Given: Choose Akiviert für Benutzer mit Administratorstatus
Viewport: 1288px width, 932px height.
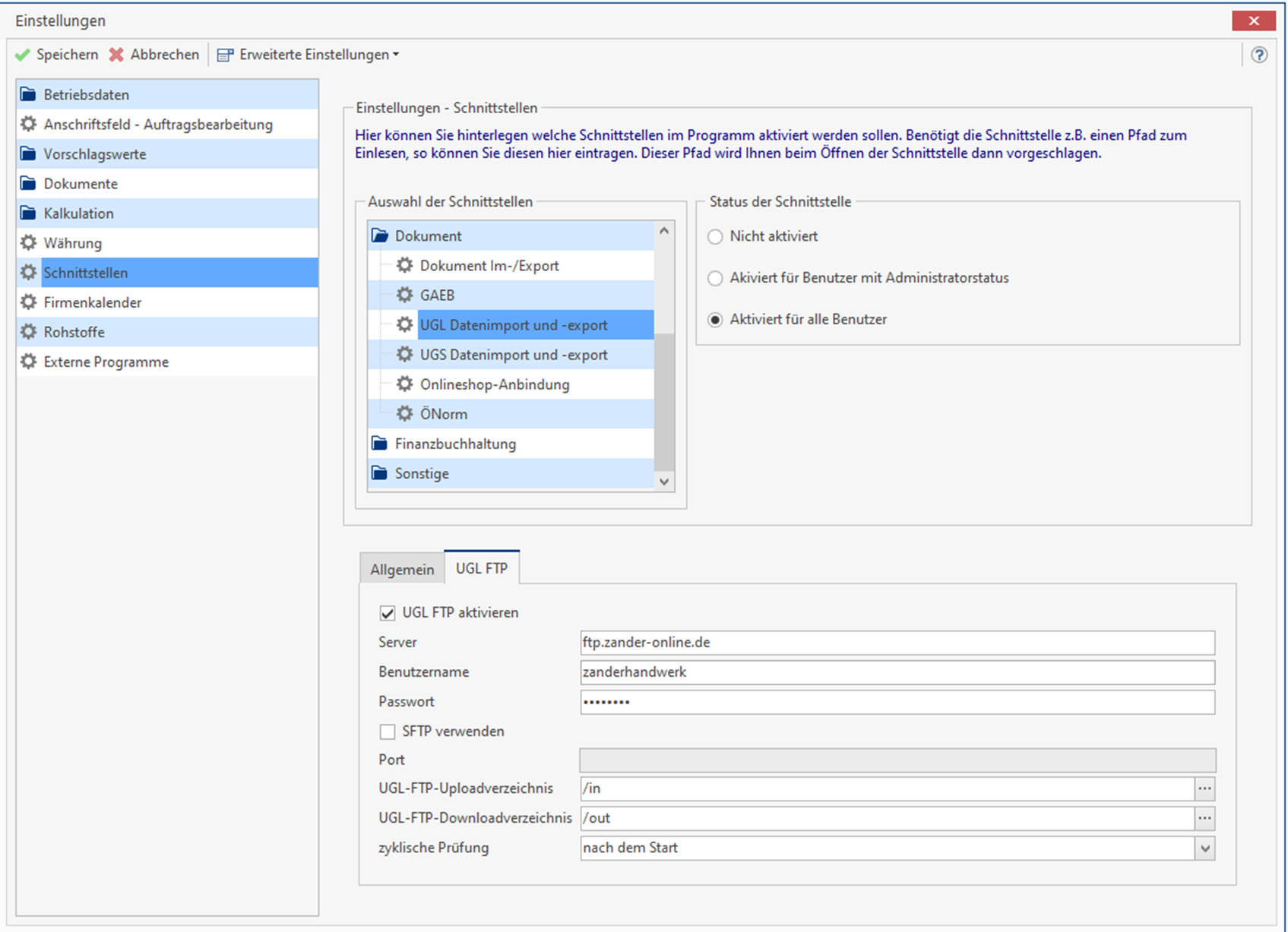Looking at the screenshot, I should point(715,279).
